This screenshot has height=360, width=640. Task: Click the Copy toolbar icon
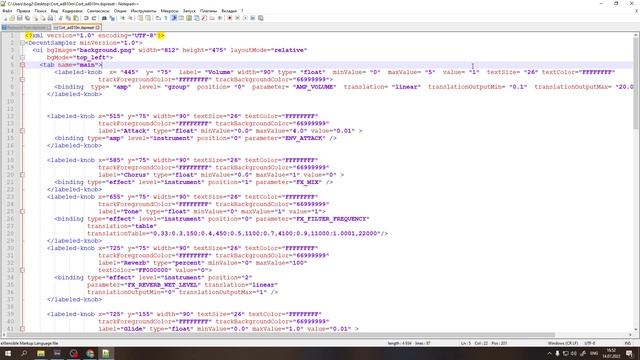tap(68, 18)
